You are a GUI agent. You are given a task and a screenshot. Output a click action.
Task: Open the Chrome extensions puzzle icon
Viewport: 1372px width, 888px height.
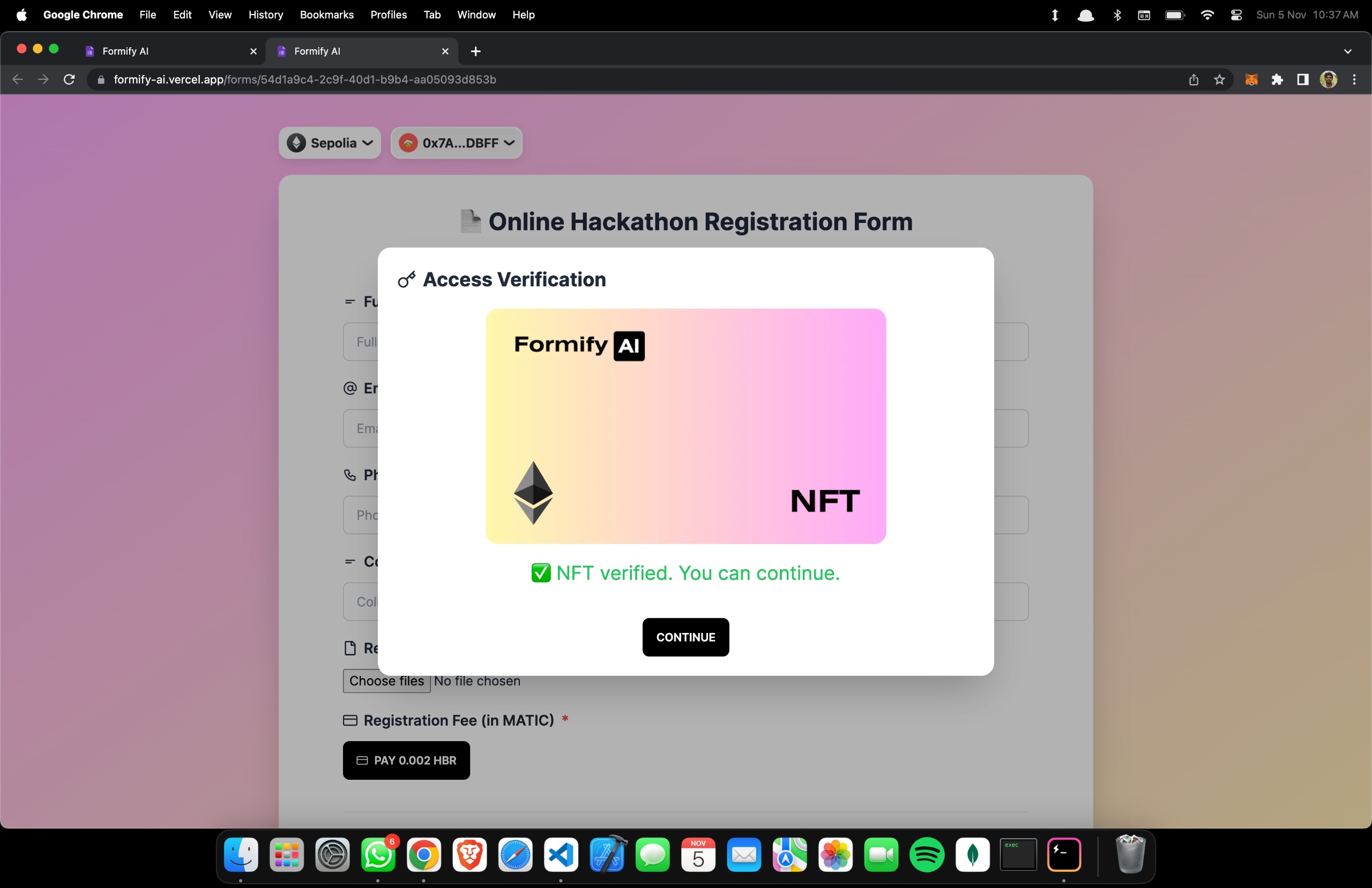click(x=1277, y=79)
